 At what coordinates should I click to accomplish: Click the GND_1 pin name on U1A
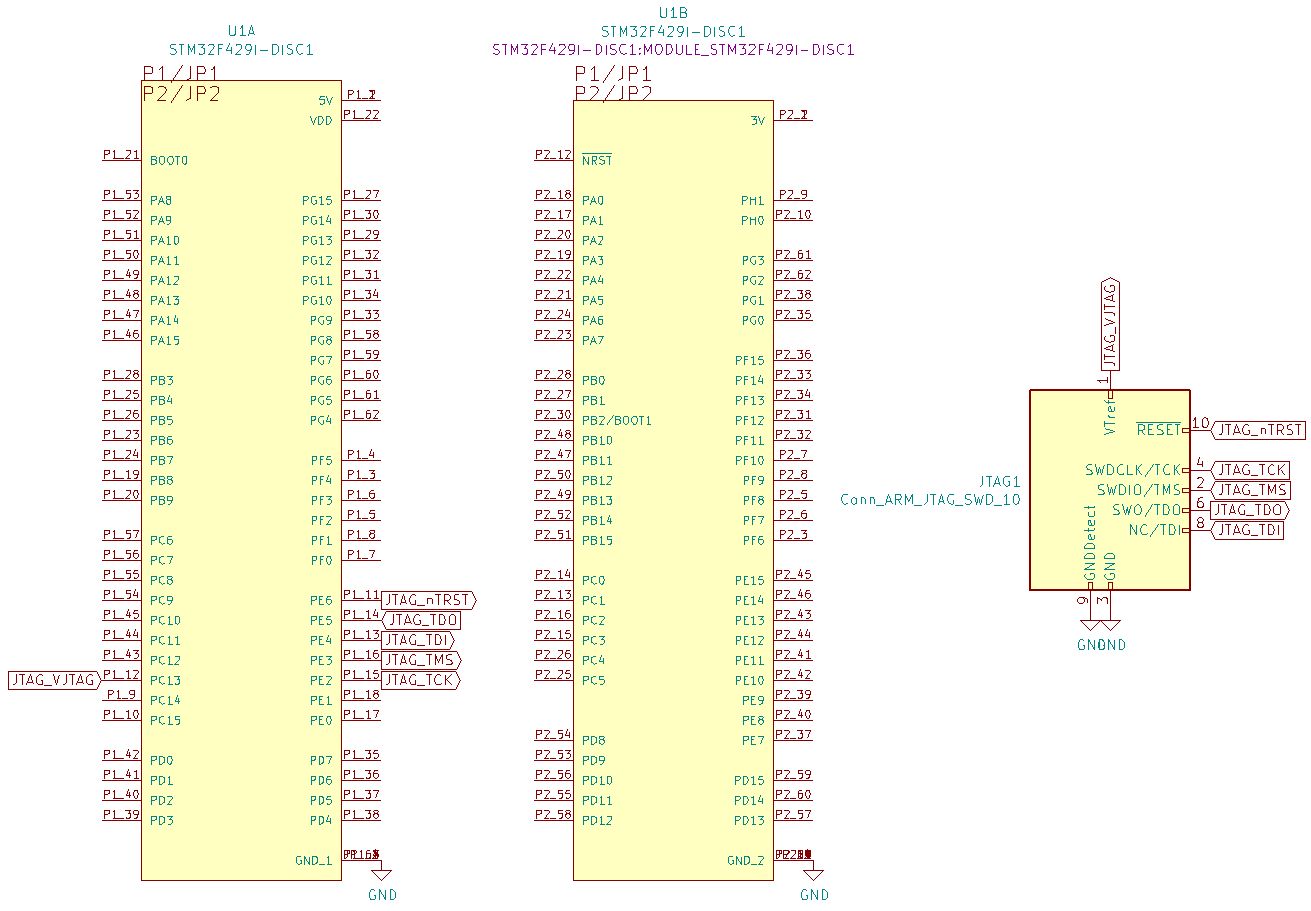[x=313, y=860]
